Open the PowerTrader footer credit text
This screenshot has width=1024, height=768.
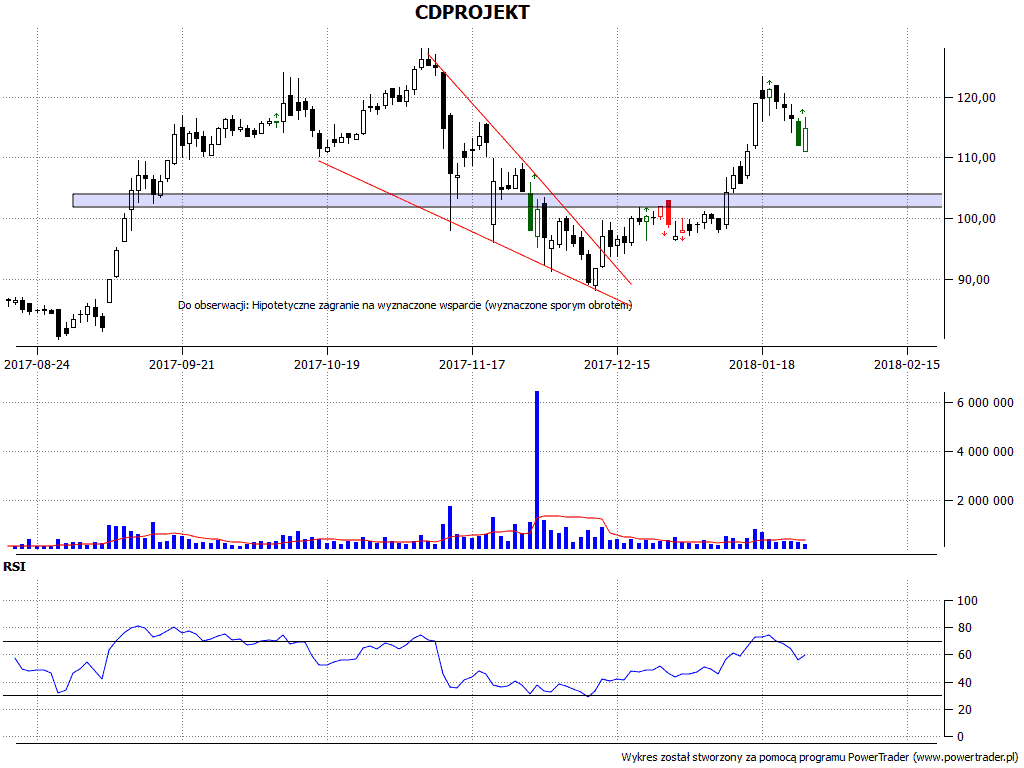819,758
